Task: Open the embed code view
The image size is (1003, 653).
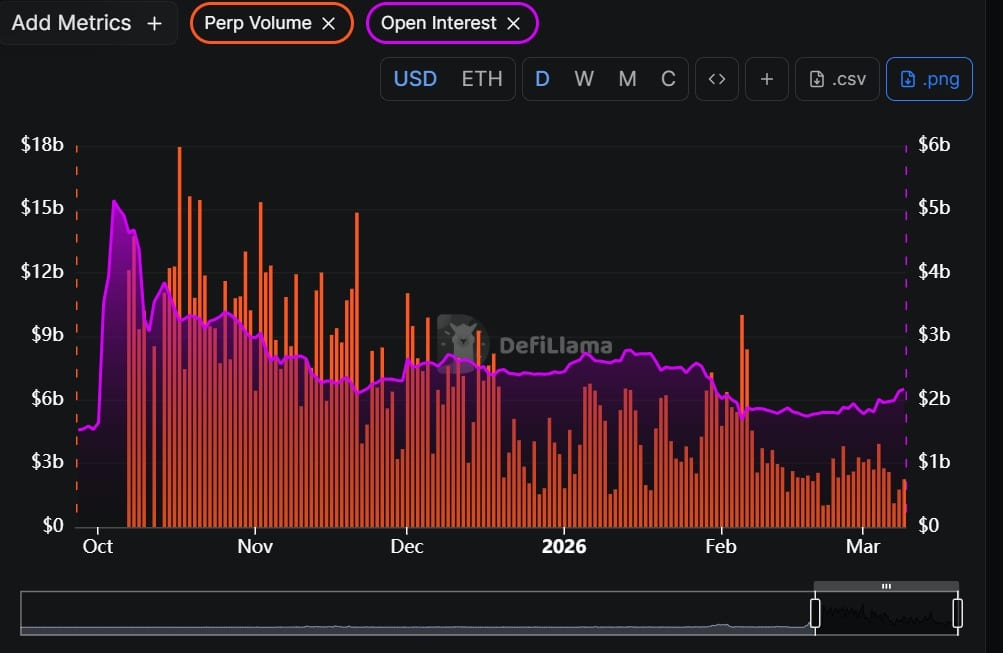Action: (716, 78)
